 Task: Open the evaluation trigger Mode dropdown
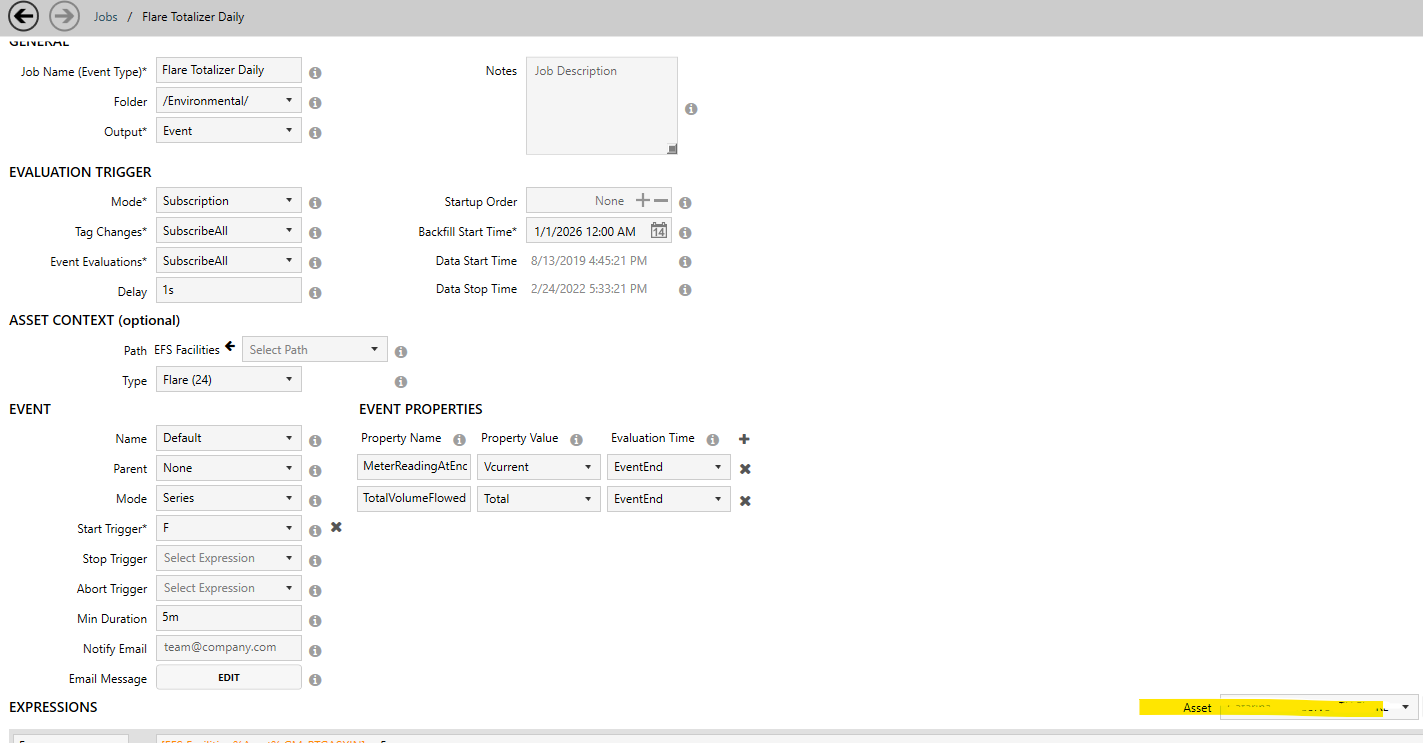228,200
